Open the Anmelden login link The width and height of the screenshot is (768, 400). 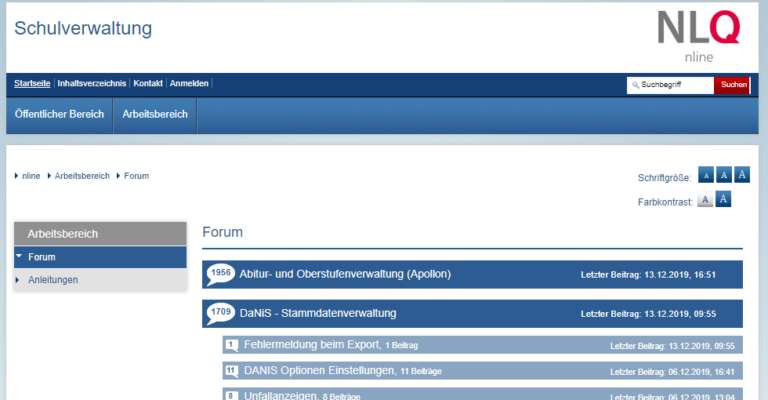[x=189, y=84]
